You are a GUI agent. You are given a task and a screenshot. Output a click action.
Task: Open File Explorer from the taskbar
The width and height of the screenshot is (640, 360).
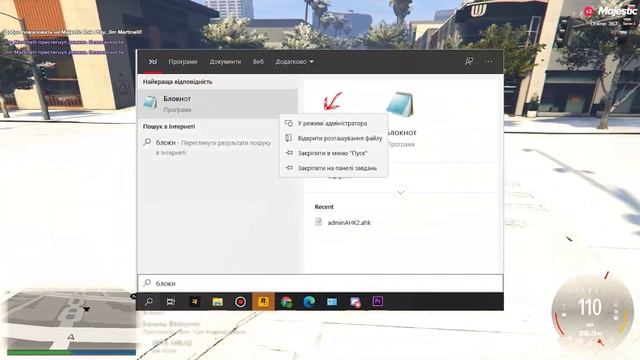218,302
